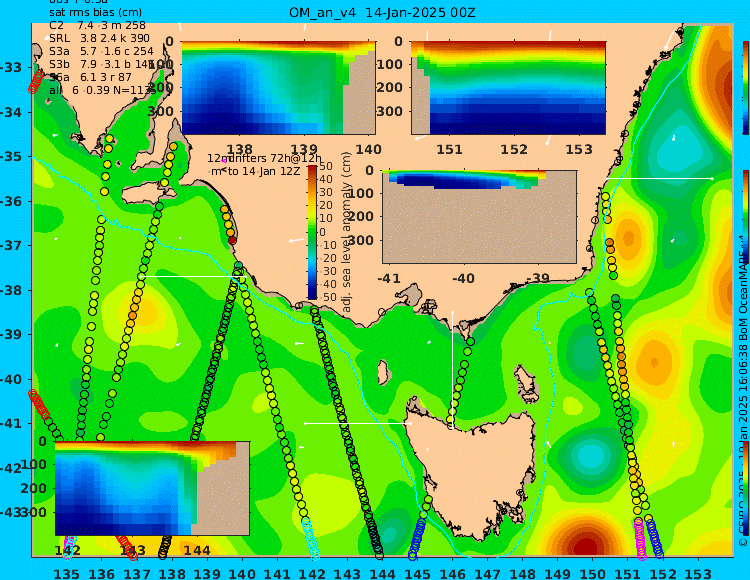Click 147 on the main longitude axis
Image resolution: width=750 pixels, height=580 pixels.
coord(487,573)
